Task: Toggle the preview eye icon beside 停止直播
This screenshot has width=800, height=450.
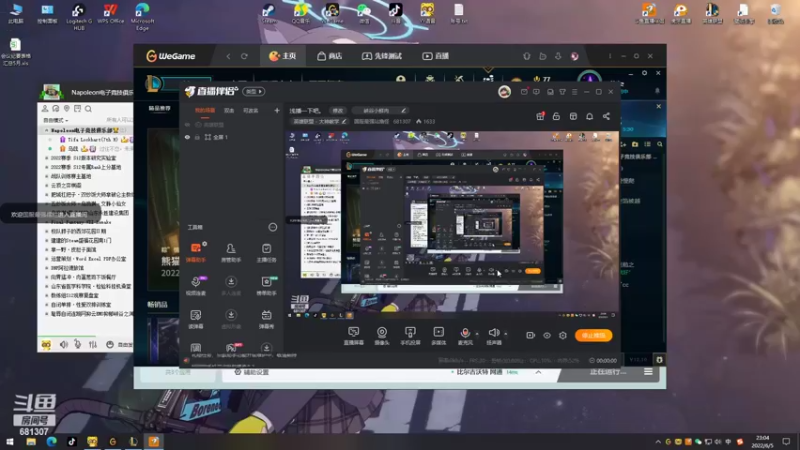Action: coord(546,335)
